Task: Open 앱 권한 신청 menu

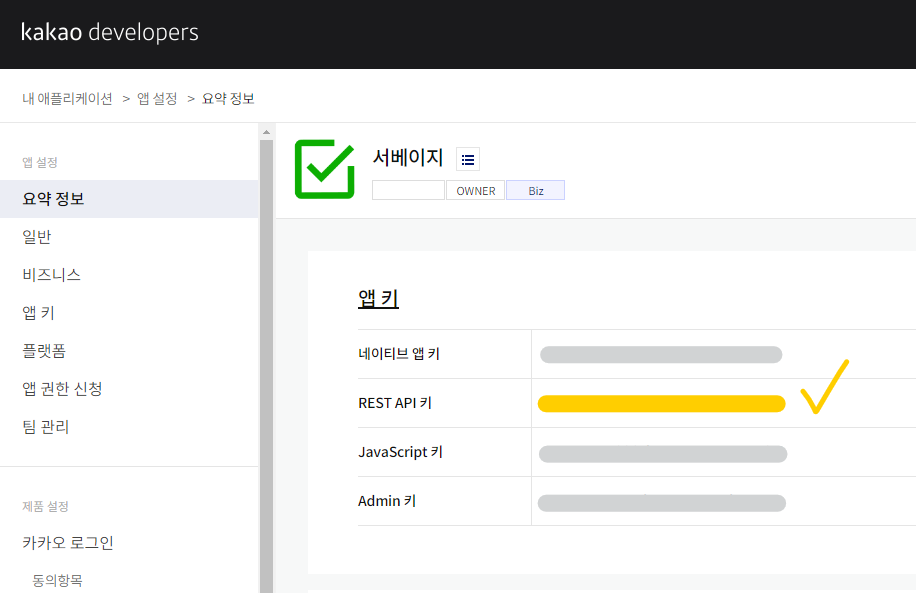Action: (x=63, y=389)
